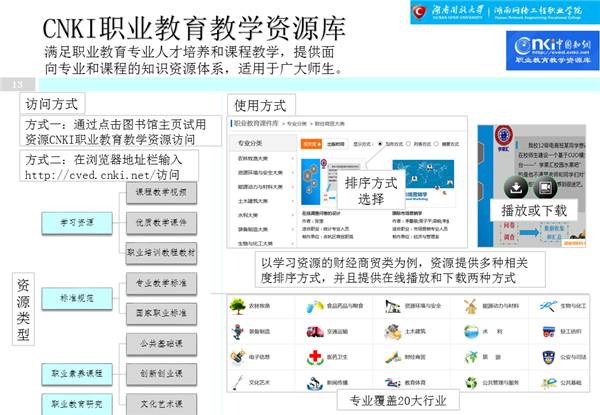Screen dimensions: 600x415
Task: Click the 专业覆盖20大行业 caption
Action: [x=398, y=400]
